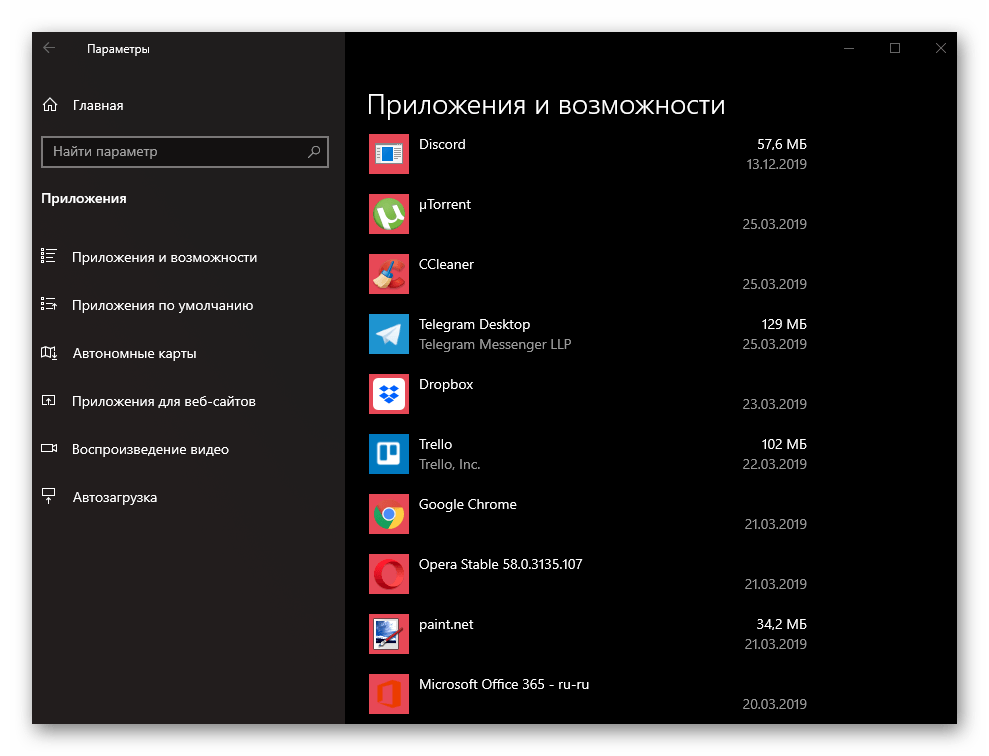Open Приложения и возможности section

pyautogui.click(x=164, y=257)
